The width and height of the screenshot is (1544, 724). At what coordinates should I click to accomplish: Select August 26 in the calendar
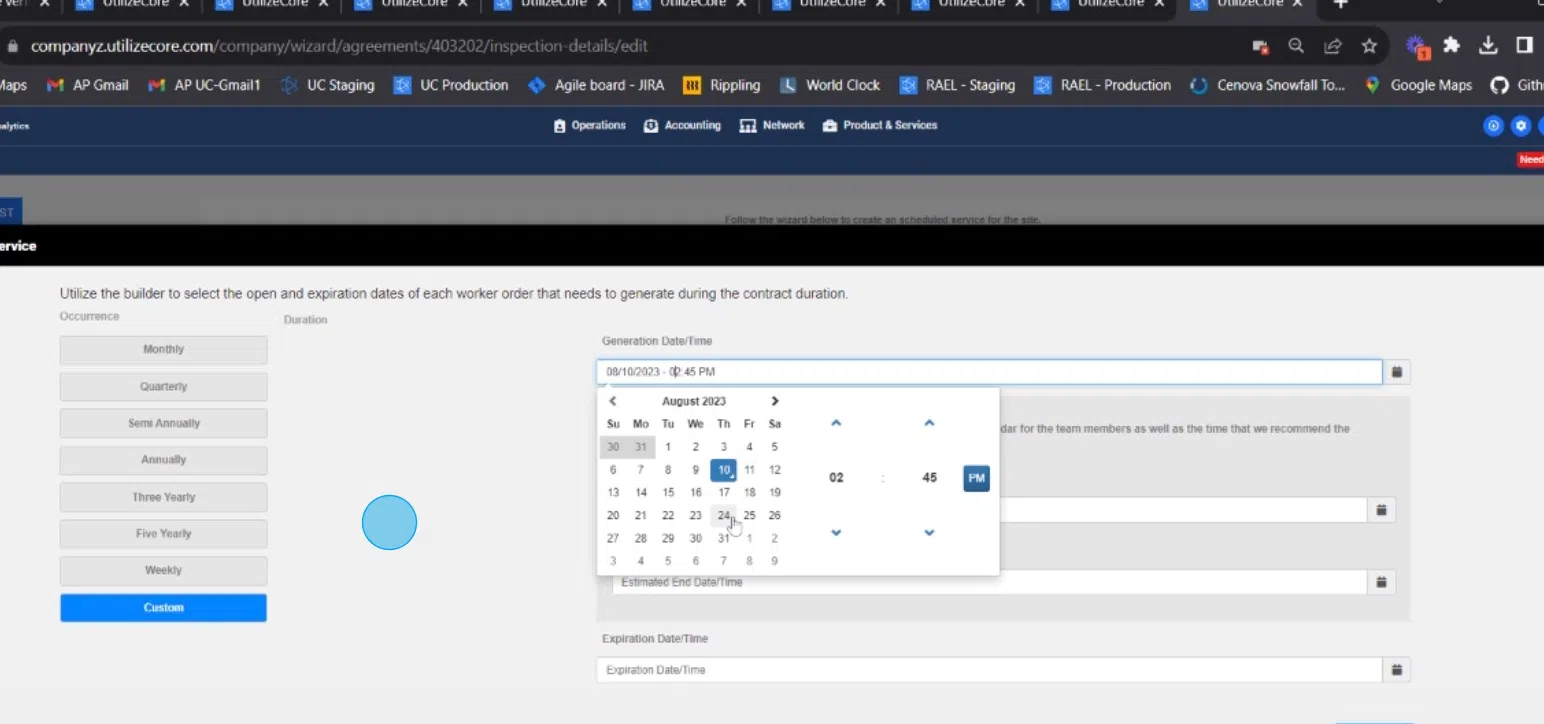tap(775, 516)
